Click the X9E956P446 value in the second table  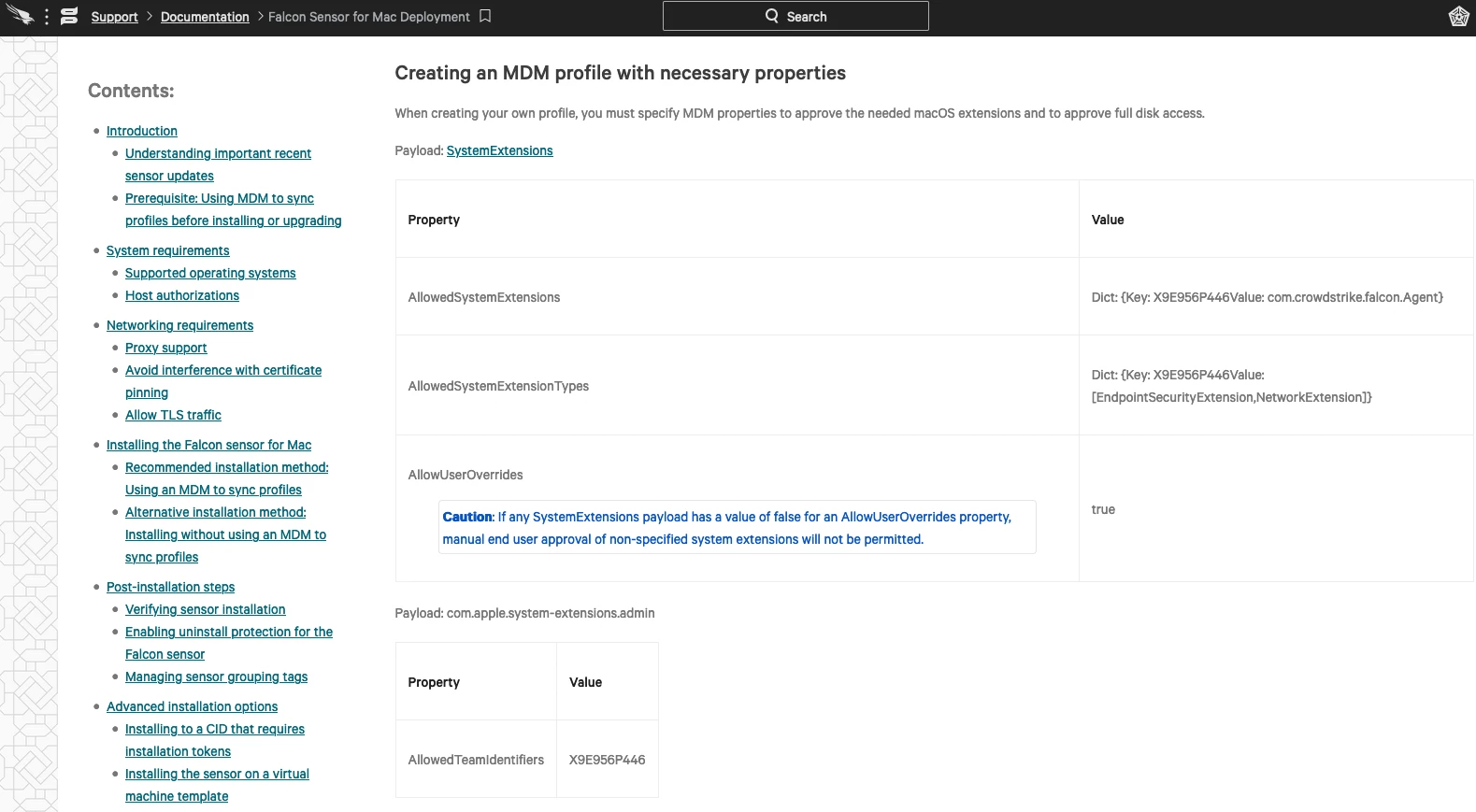click(x=608, y=760)
